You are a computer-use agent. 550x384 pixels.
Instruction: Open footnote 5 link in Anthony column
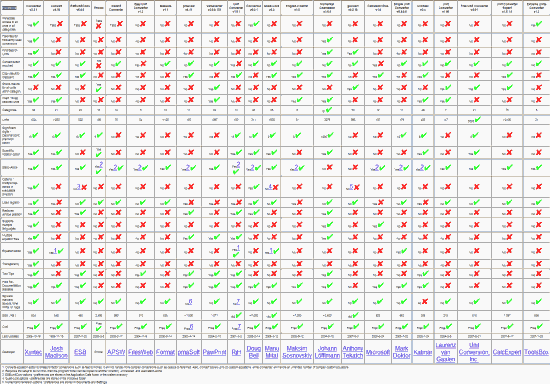(x=351, y=187)
